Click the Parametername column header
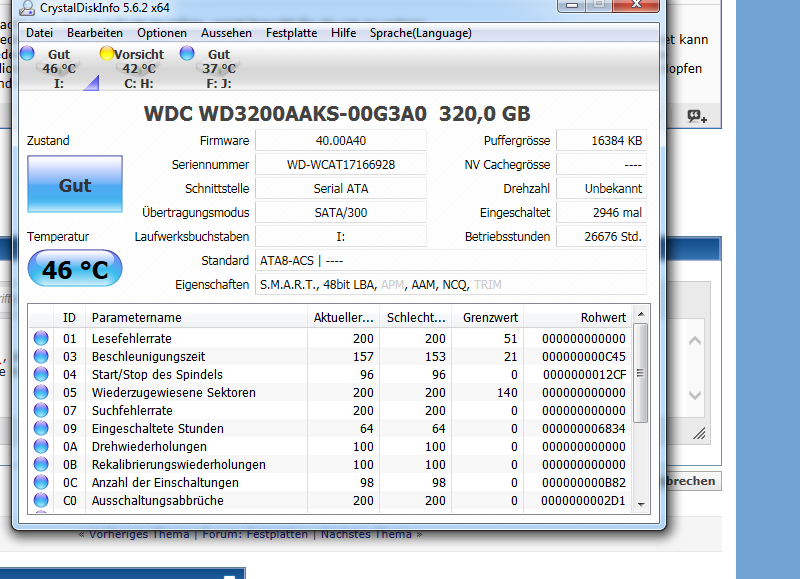Image resolution: width=800 pixels, height=579 pixels. 196,317
